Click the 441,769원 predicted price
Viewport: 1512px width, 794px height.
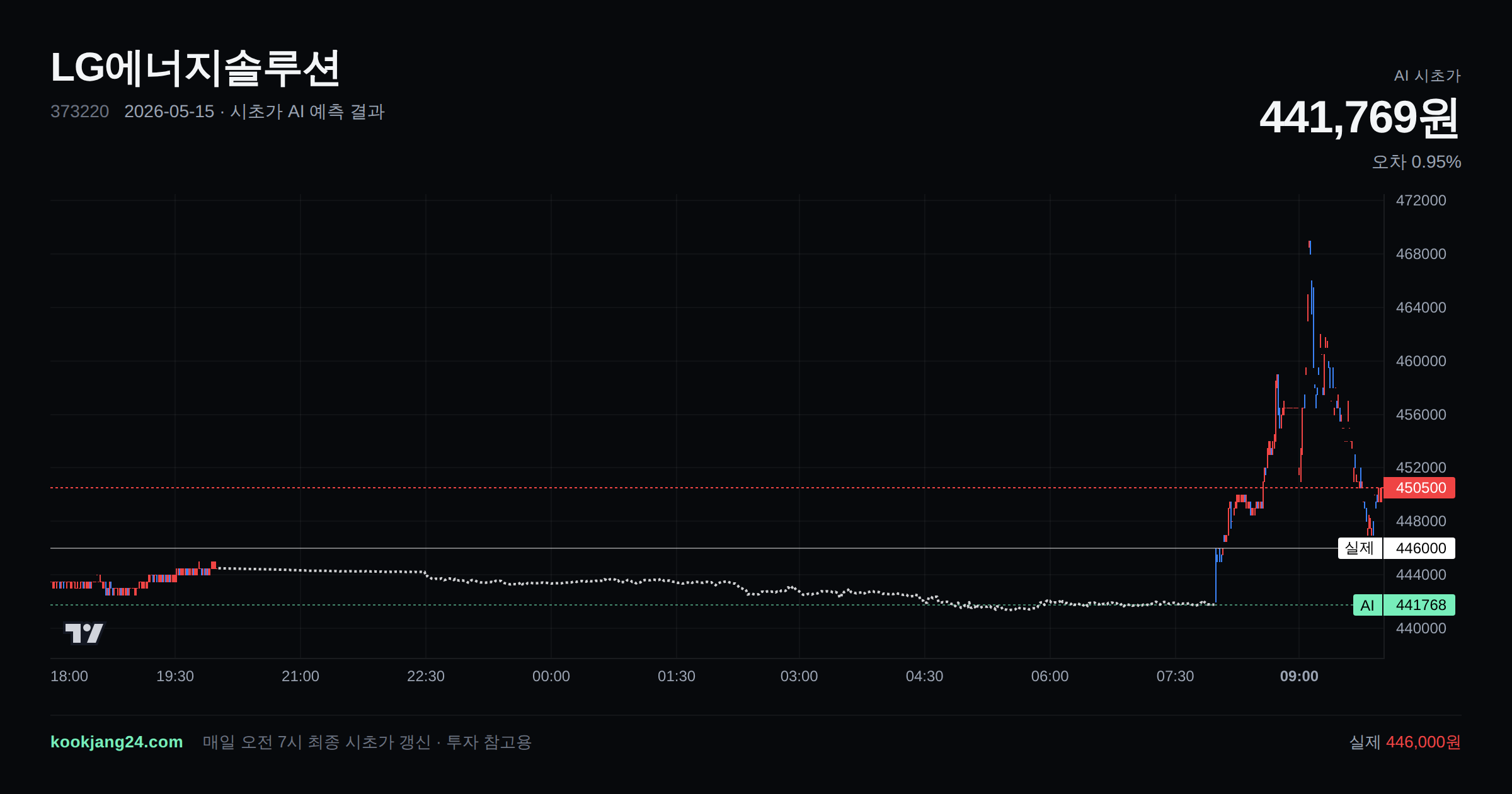click(x=1360, y=118)
